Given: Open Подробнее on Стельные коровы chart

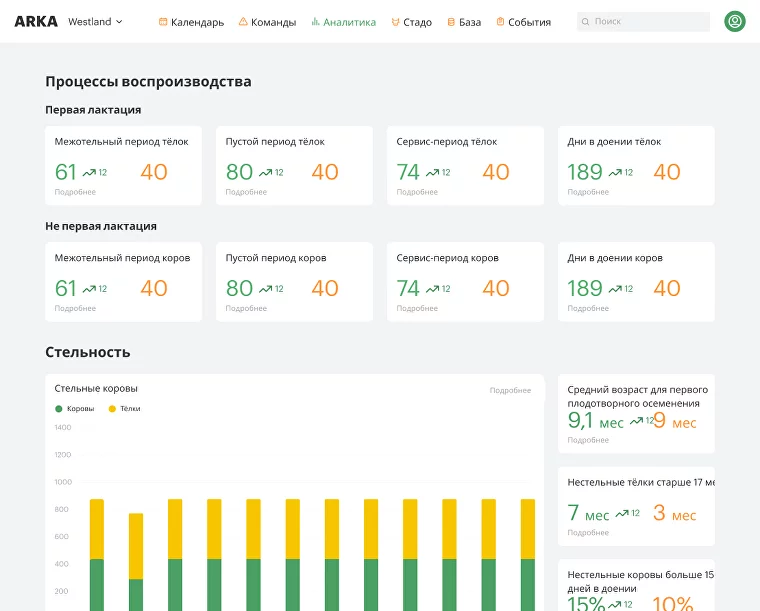Looking at the screenshot, I should click(510, 390).
